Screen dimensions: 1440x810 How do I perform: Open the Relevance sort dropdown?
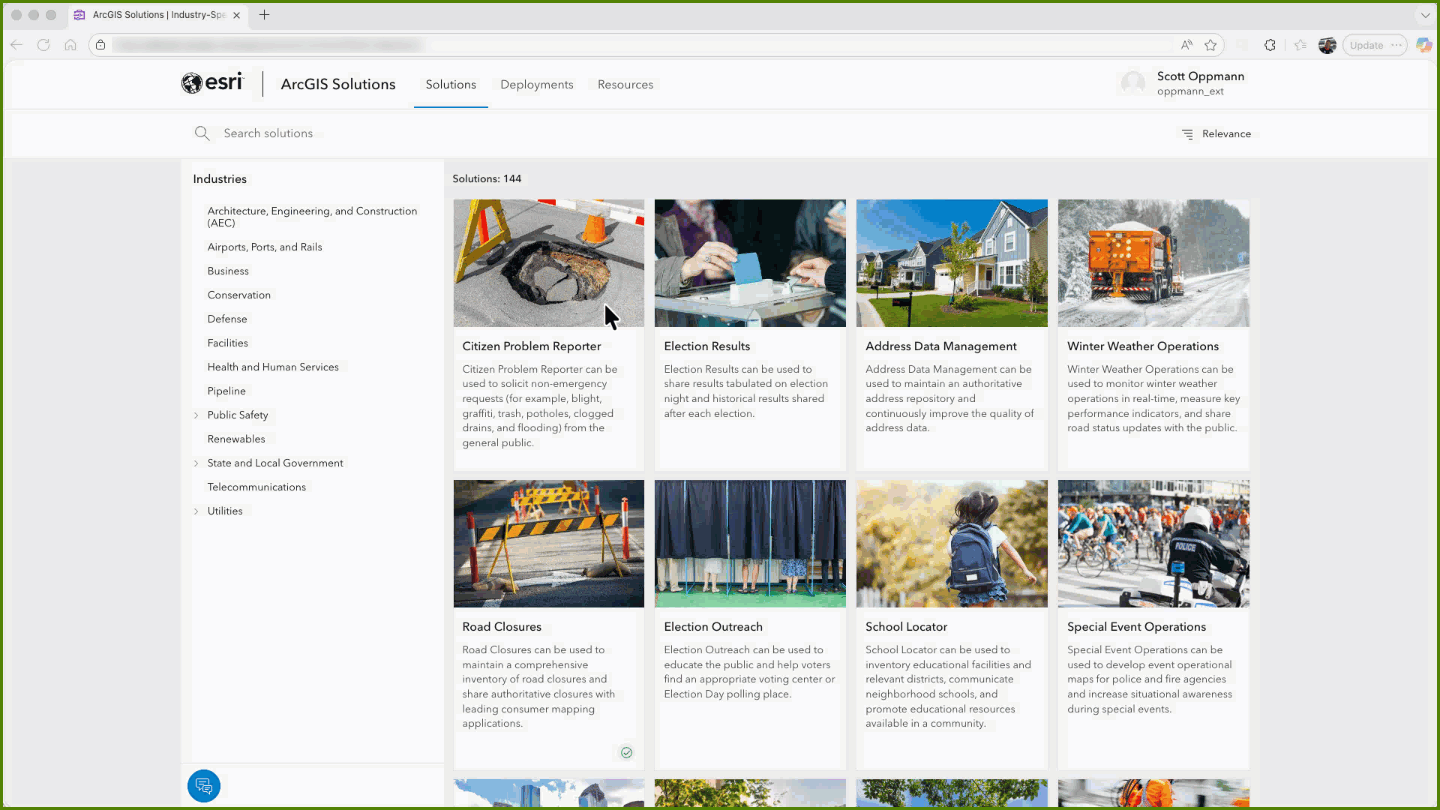click(1216, 134)
